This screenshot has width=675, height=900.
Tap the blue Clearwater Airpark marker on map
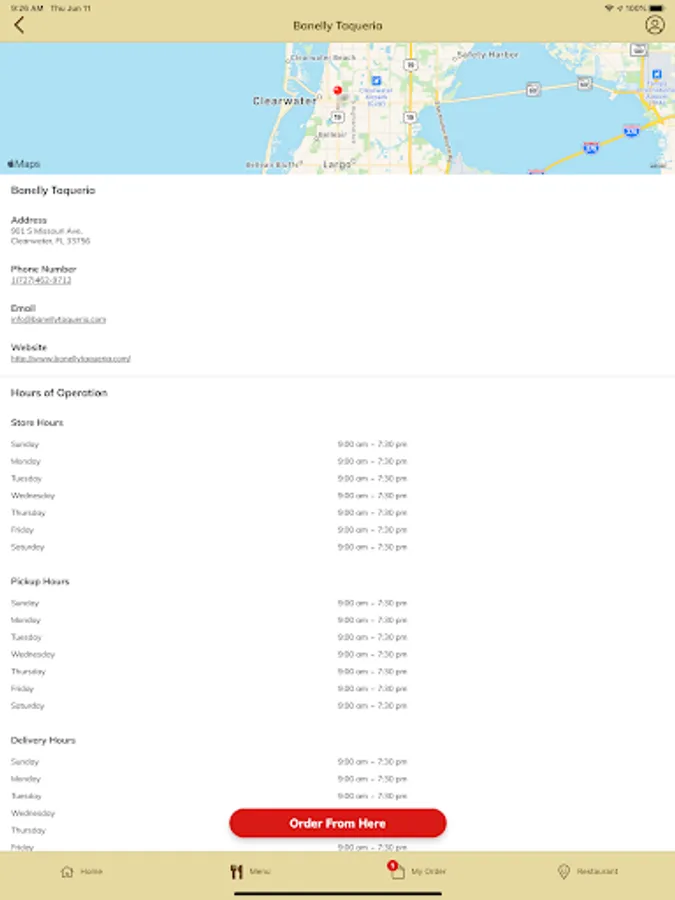(376, 81)
